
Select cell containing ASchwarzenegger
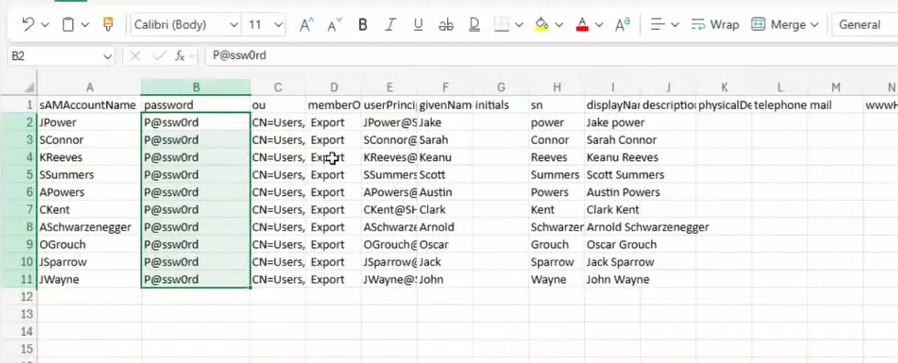click(89, 227)
